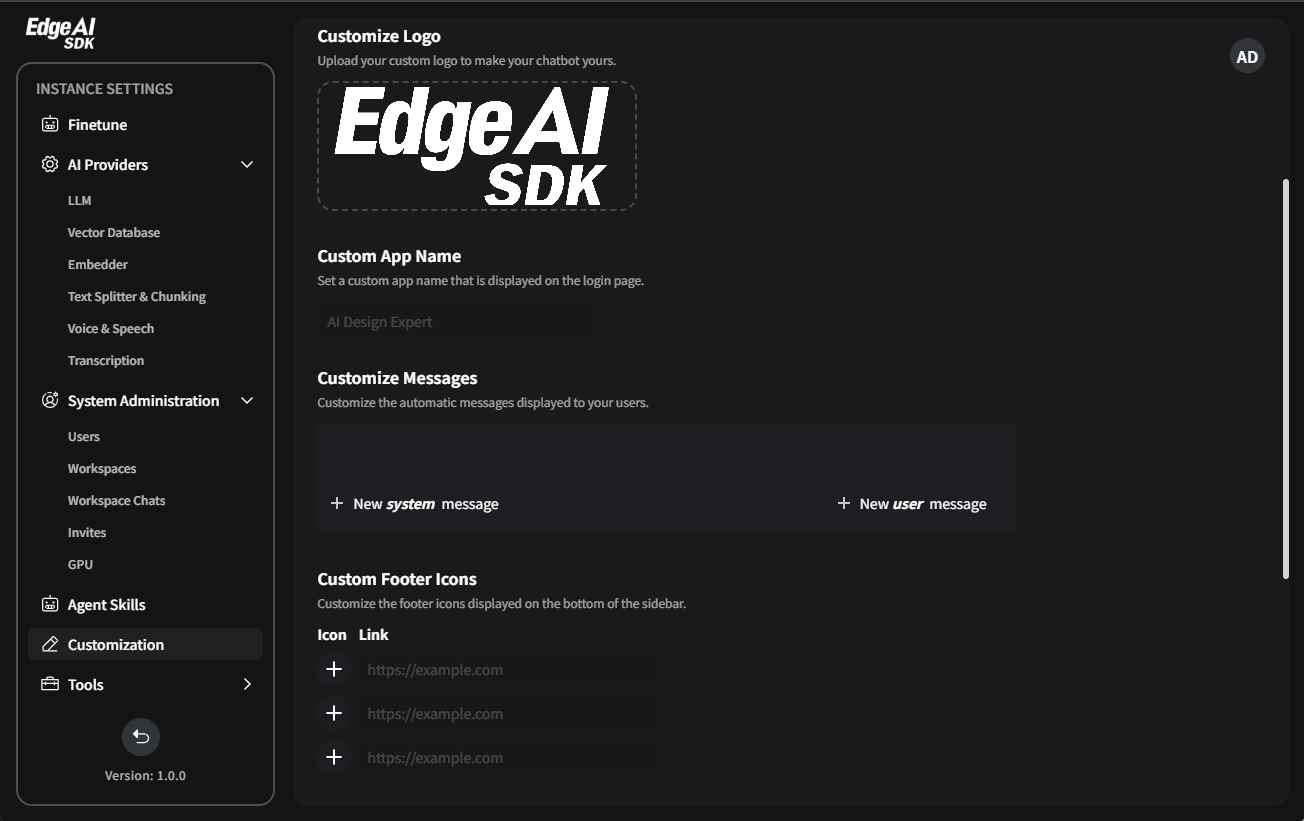Screen dimensions: 1304x821
Task: Collapse the AI Providers section chevron
Action: click(x=247, y=165)
